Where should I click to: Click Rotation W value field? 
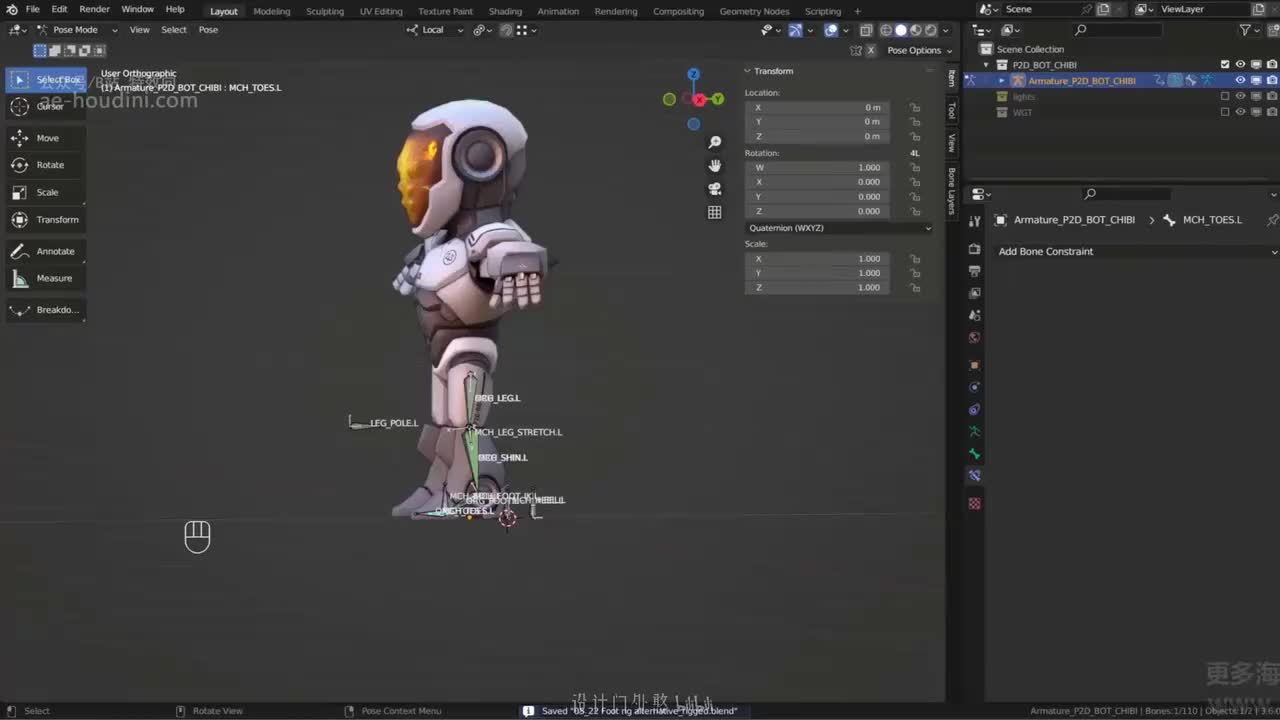pyautogui.click(x=816, y=167)
